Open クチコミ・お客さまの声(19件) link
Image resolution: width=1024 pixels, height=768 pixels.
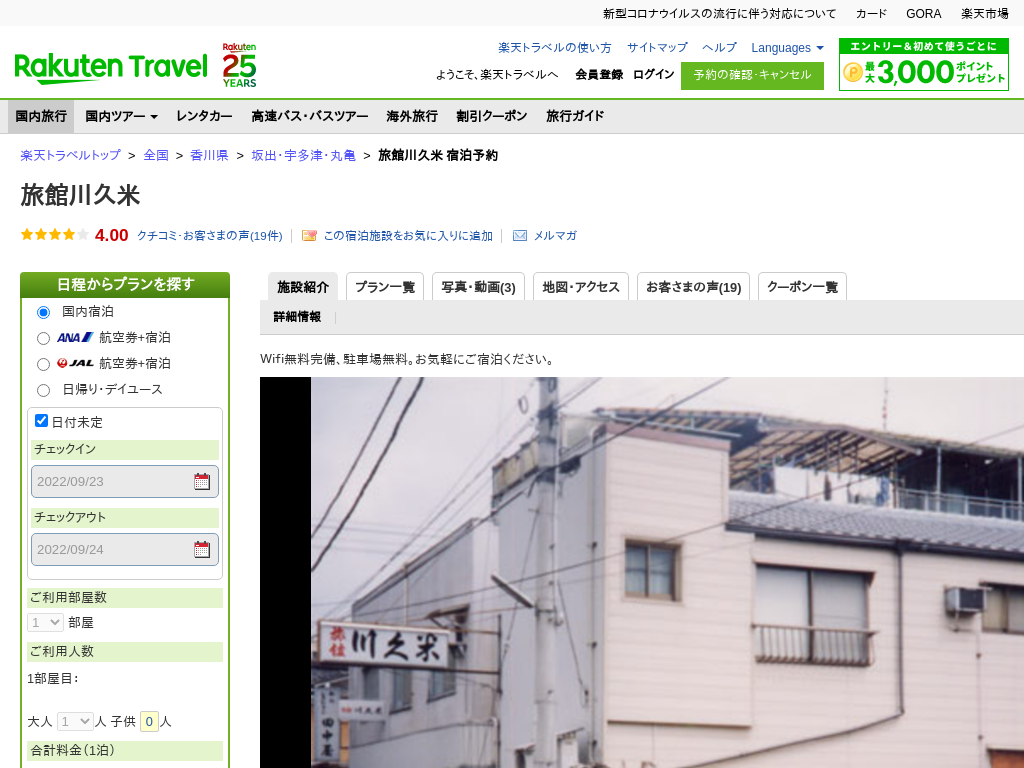(210, 236)
